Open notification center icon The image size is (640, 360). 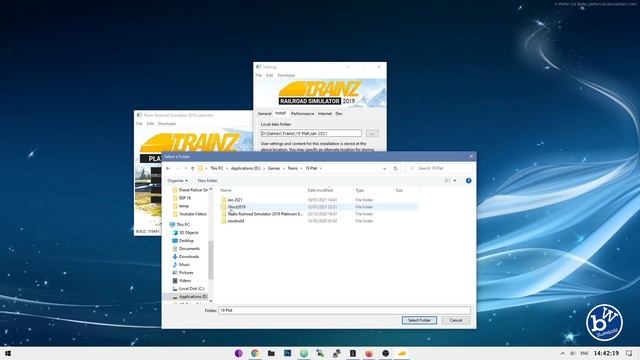click(629, 353)
